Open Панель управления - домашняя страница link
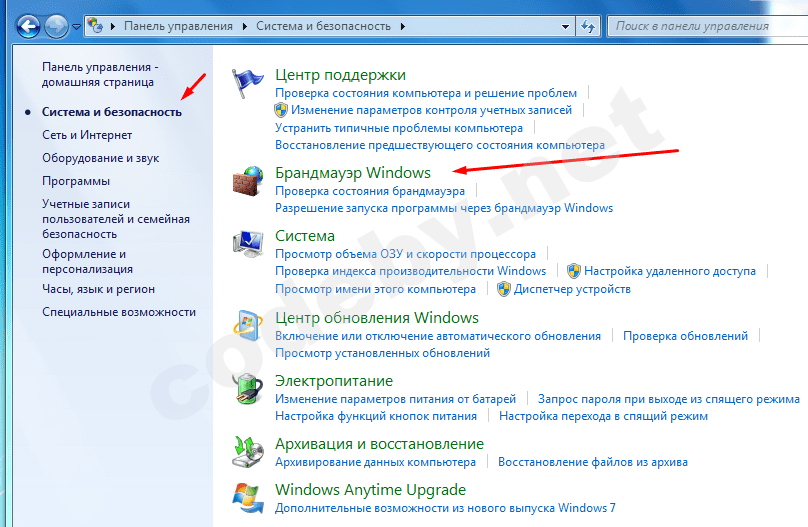The width and height of the screenshot is (808, 527). click(100, 74)
